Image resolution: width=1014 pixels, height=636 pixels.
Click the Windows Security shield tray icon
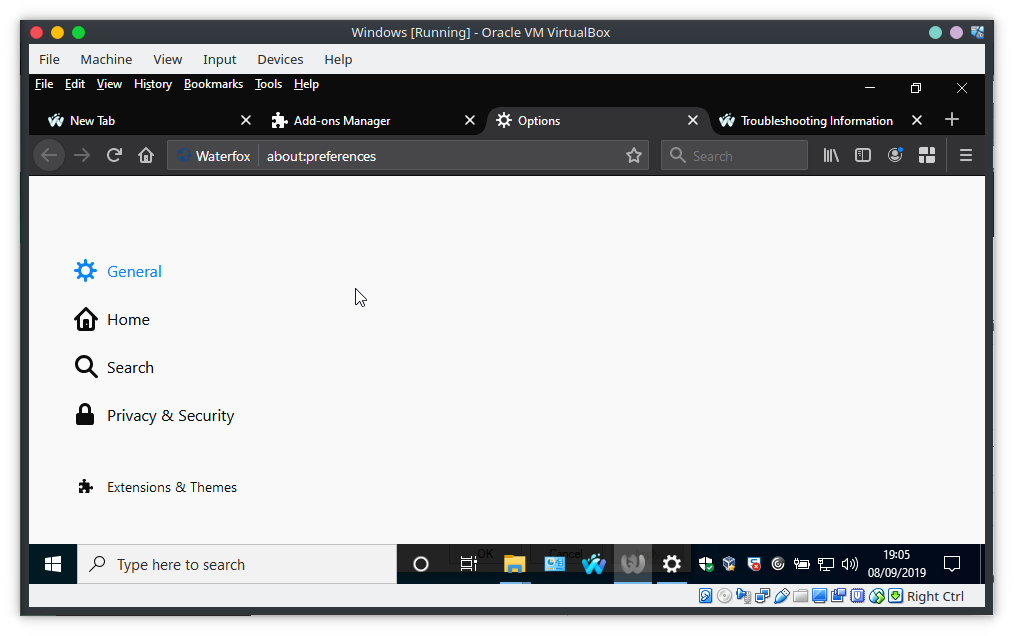point(706,564)
